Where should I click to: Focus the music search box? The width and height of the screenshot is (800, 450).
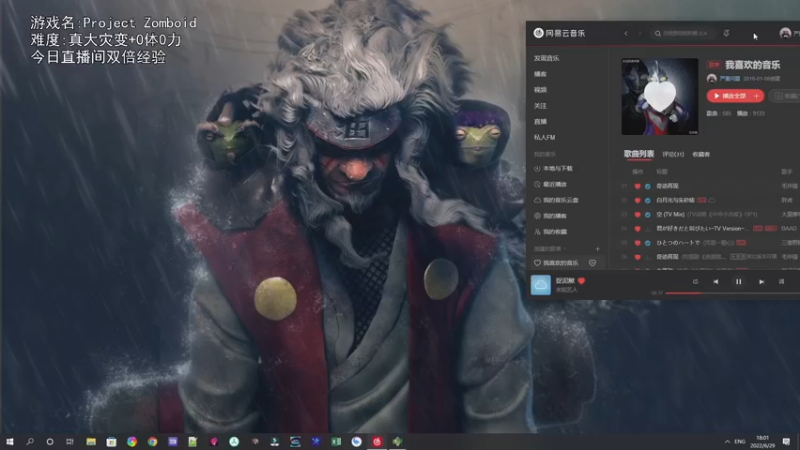coord(683,34)
